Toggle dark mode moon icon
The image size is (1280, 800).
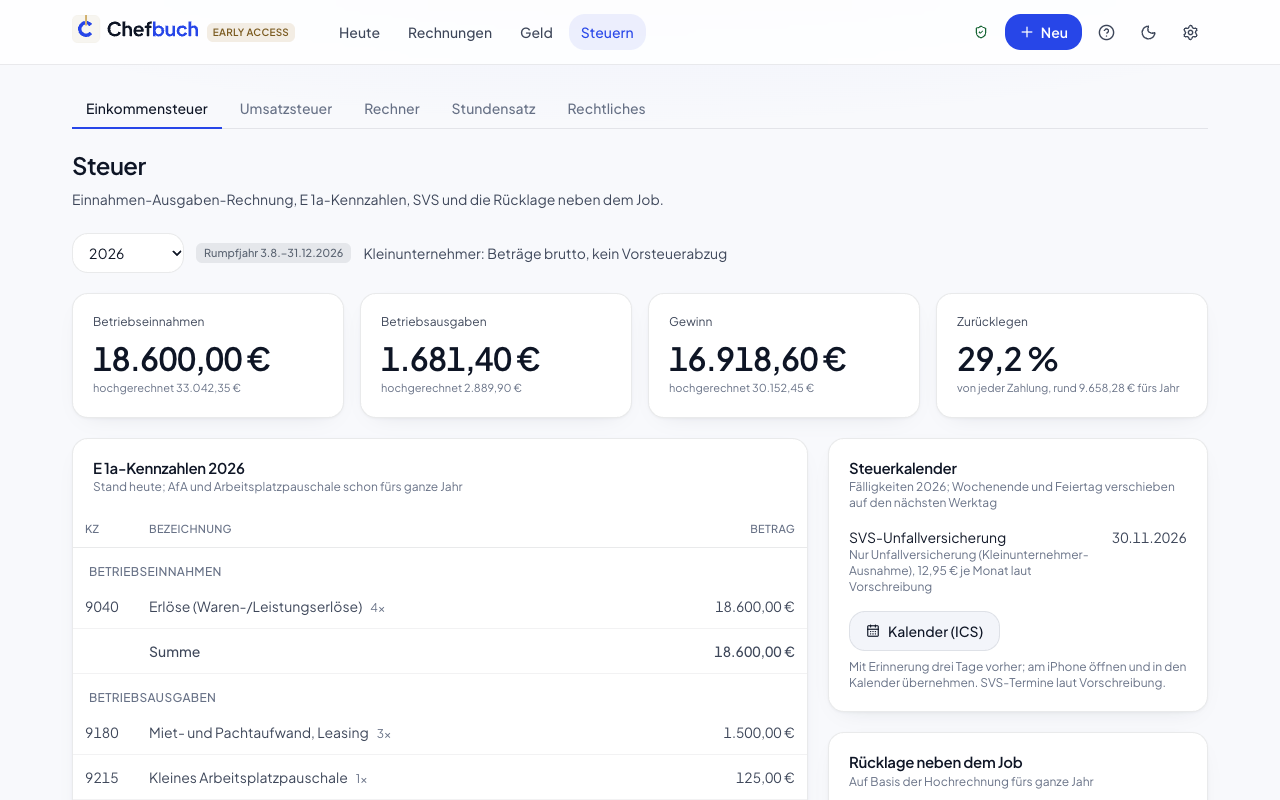click(1148, 32)
